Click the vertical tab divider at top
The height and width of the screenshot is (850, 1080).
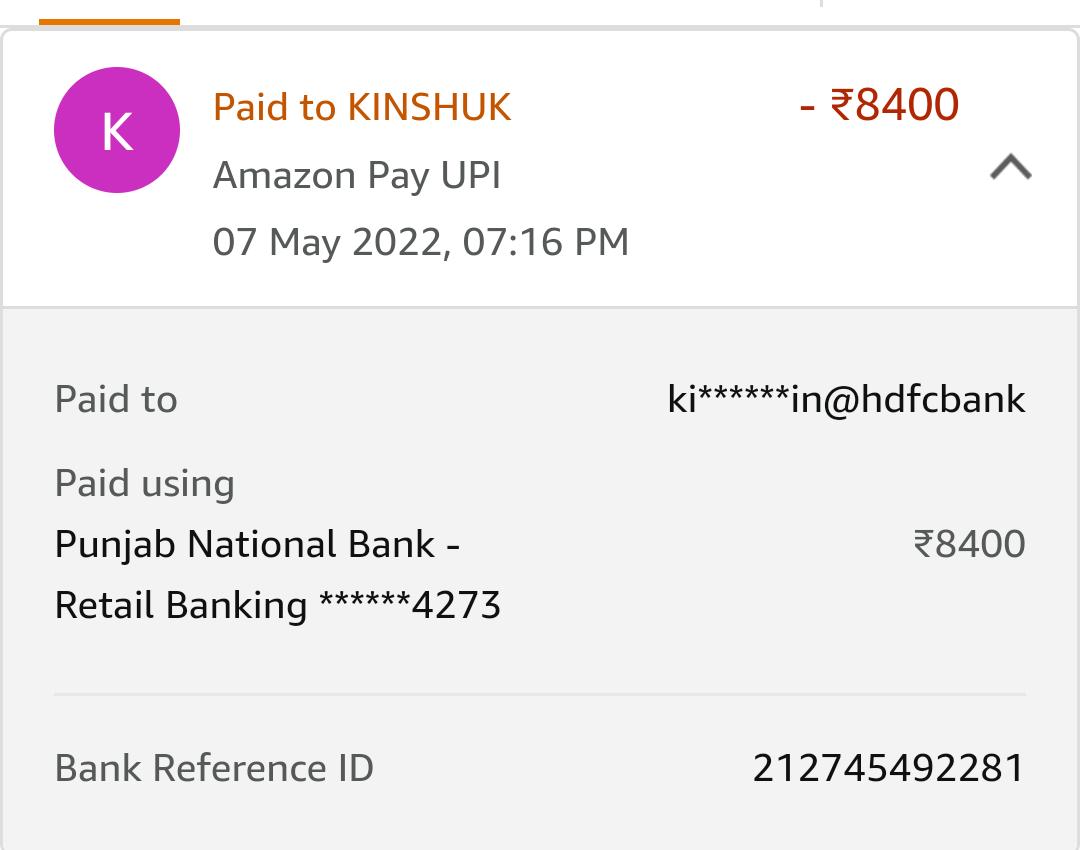tap(821, 4)
